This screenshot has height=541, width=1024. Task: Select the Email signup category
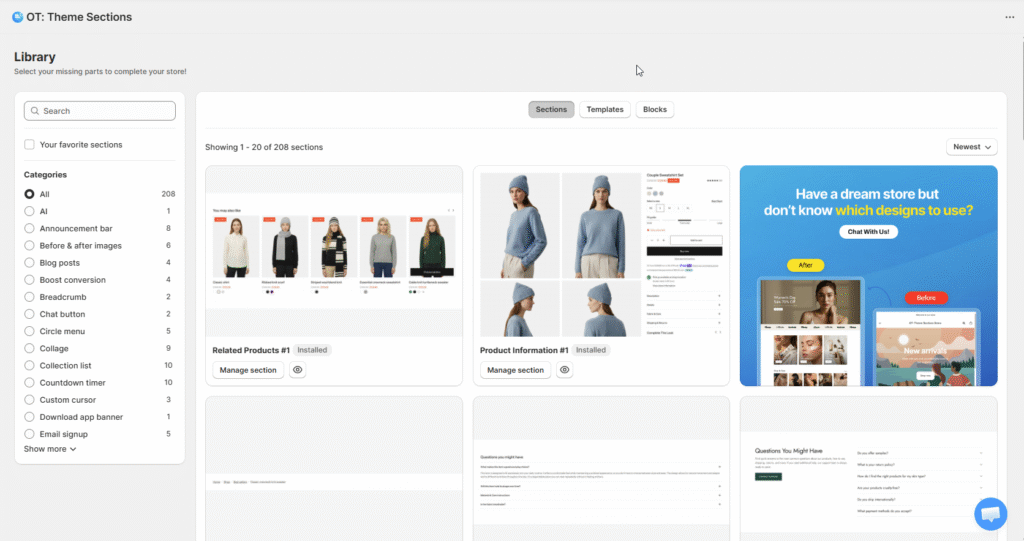pos(29,434)
